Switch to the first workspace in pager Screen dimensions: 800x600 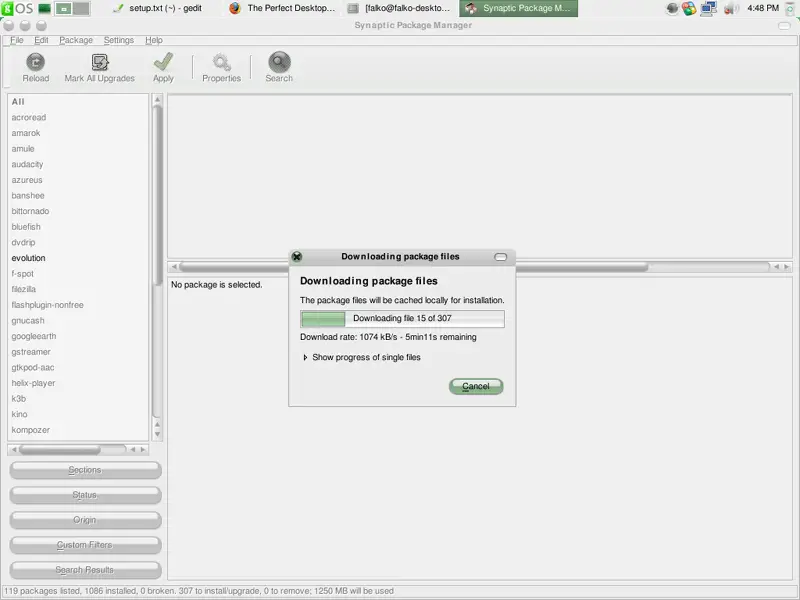63,9
